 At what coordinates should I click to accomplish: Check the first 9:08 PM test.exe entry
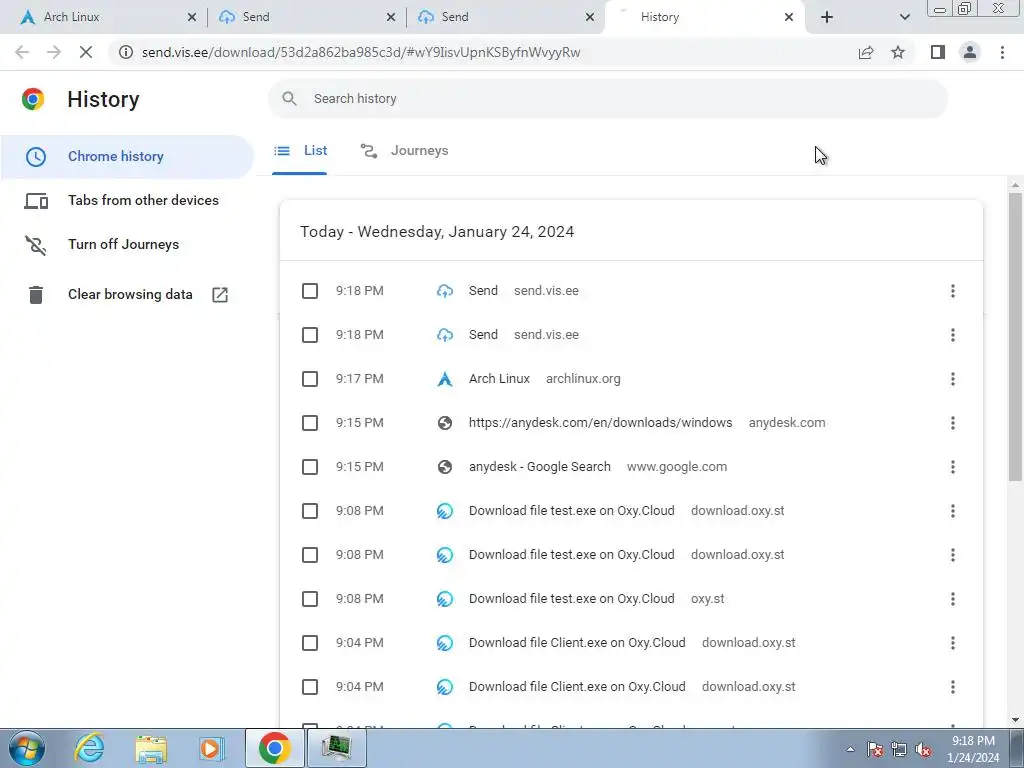point(310,511)
